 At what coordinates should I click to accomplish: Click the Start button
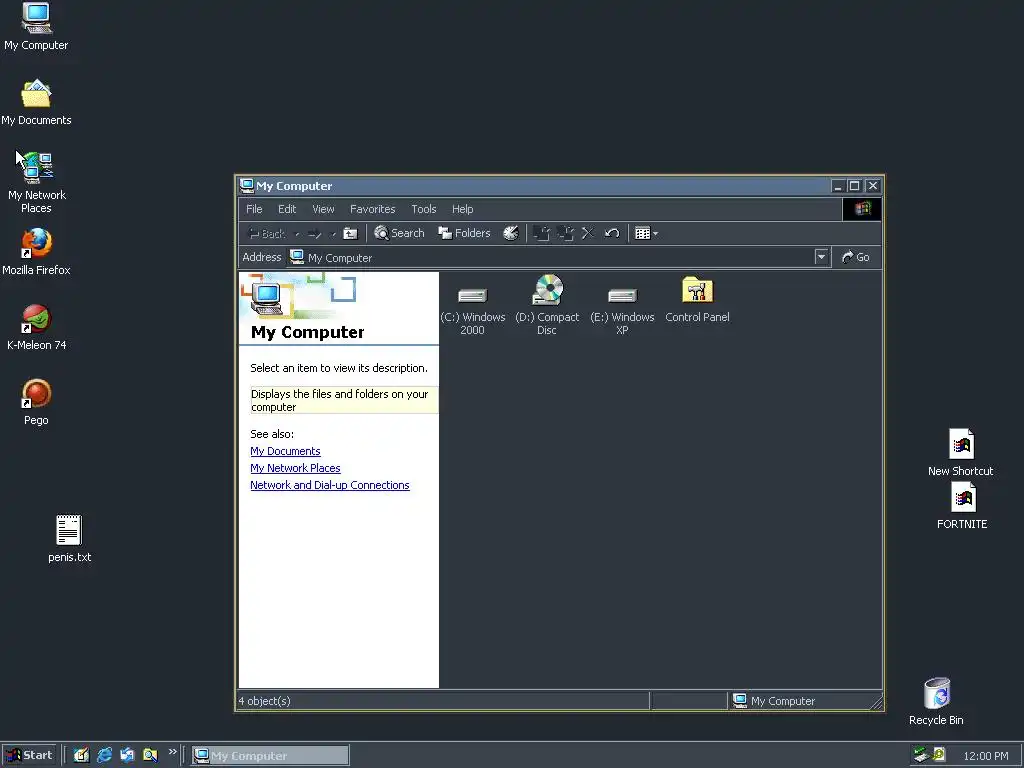(29, 756)
